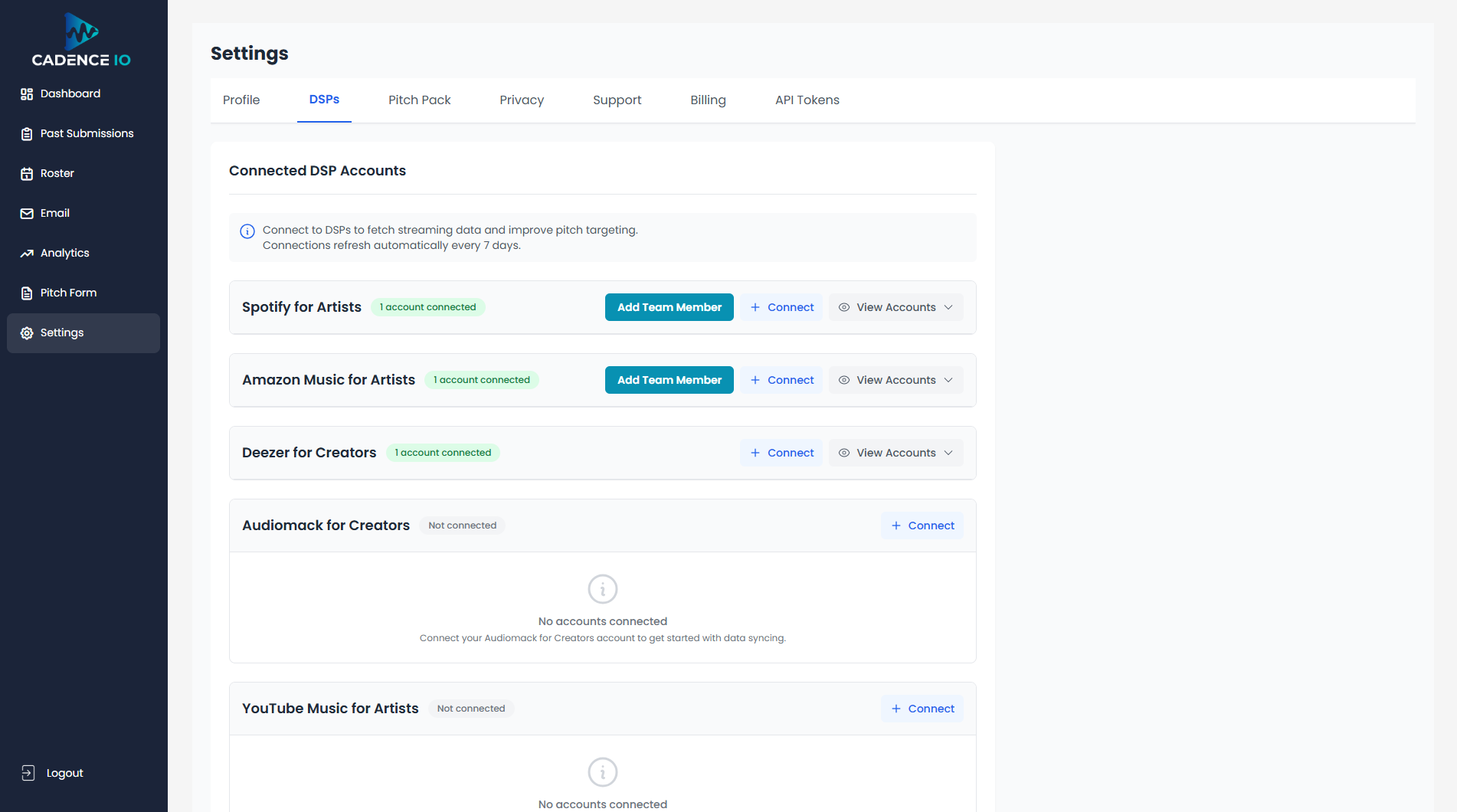
Task: Connect a YouTube Music for Artists account
Action: pos(922,709)
